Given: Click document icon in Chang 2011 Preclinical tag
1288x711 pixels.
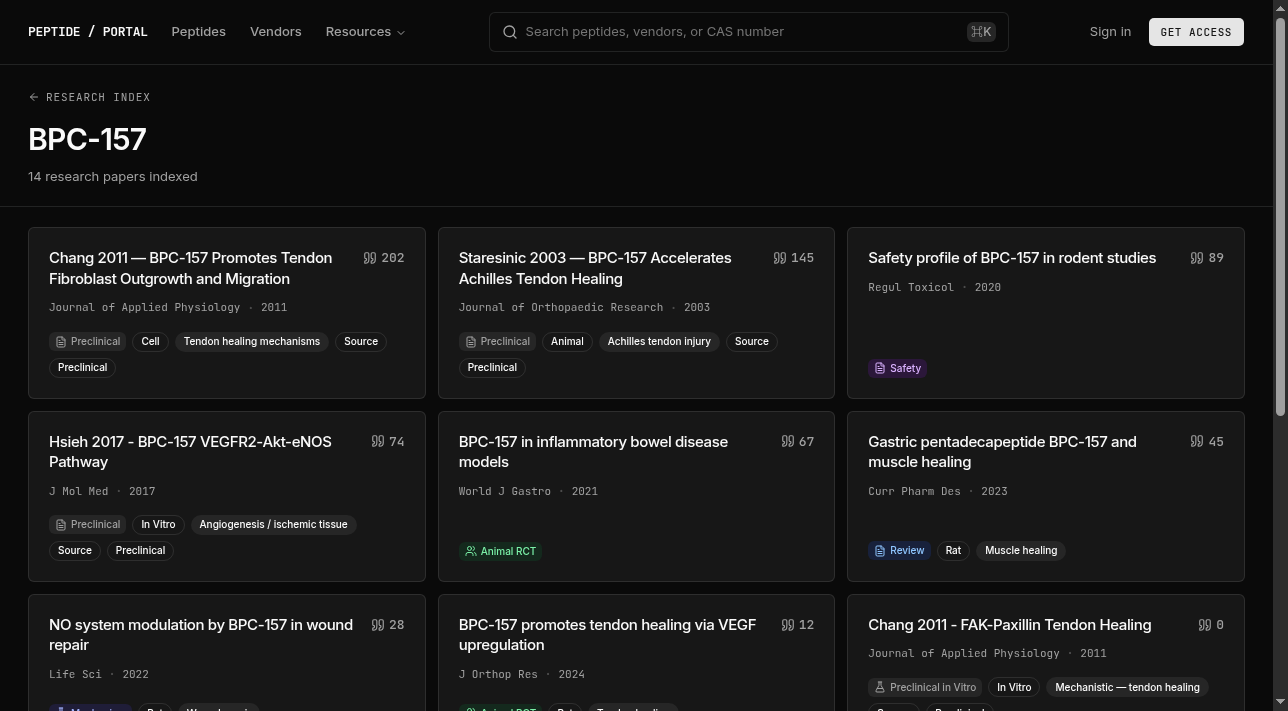Looking at the screenshot, I should pyautogui.click(x=61, y=342).
